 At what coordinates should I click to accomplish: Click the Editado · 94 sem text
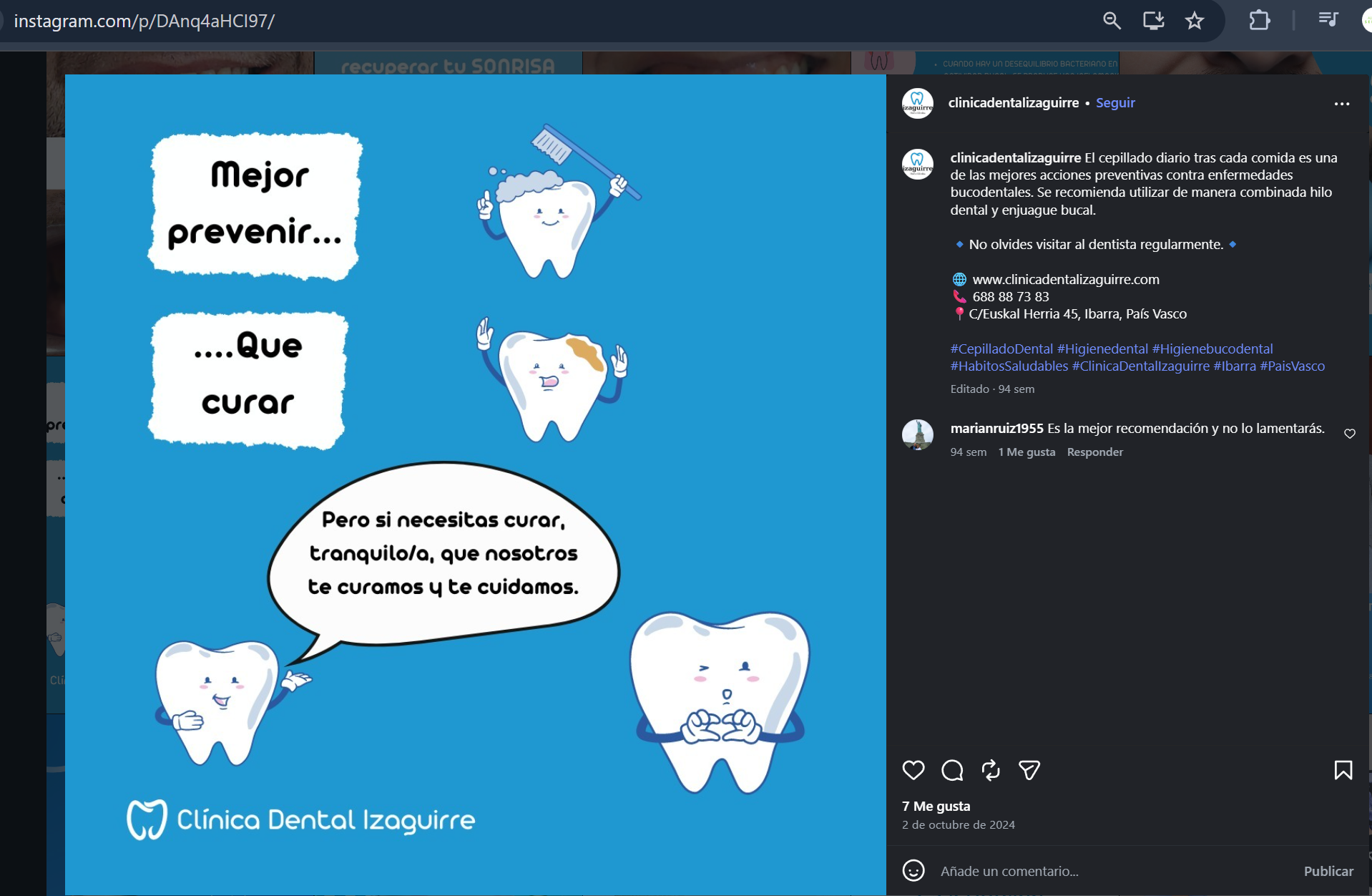click(992, 389)
